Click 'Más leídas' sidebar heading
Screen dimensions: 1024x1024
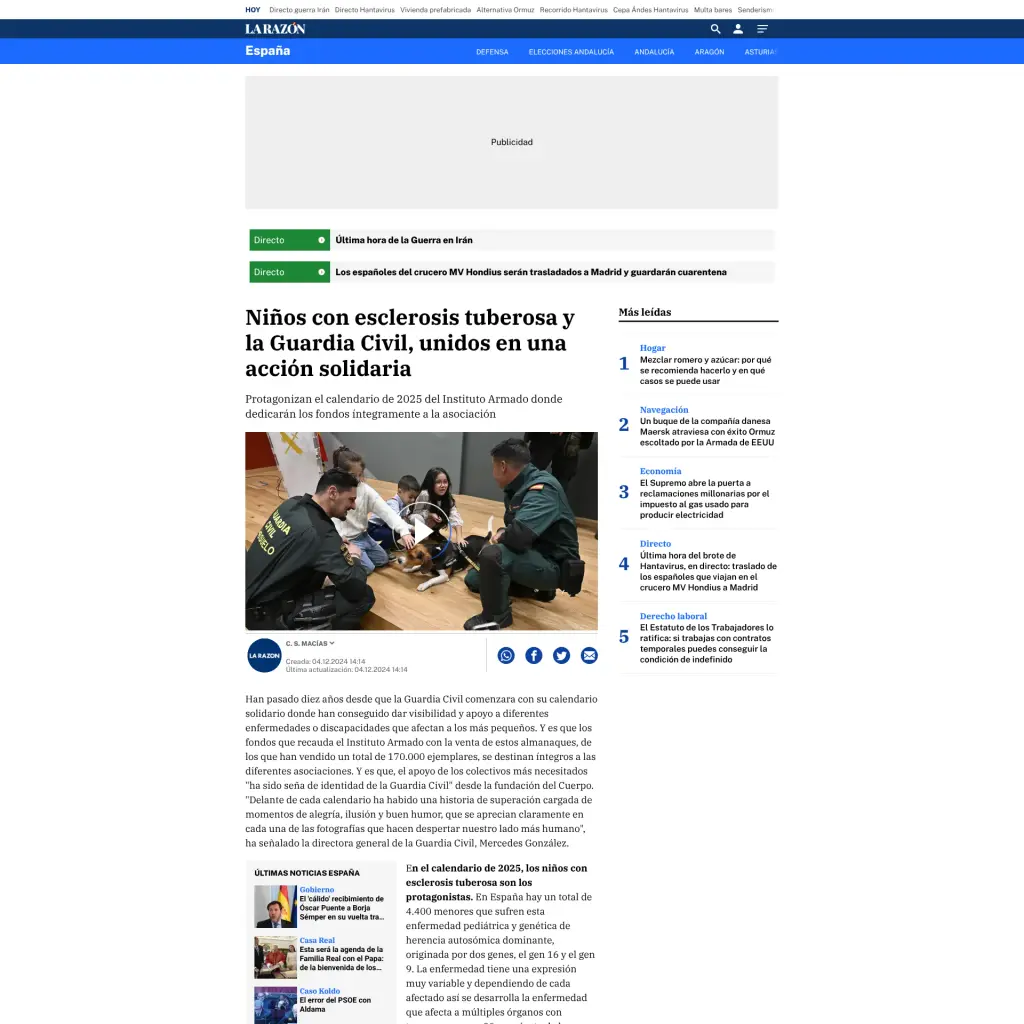pyautogui.click(x=645, y=312)
